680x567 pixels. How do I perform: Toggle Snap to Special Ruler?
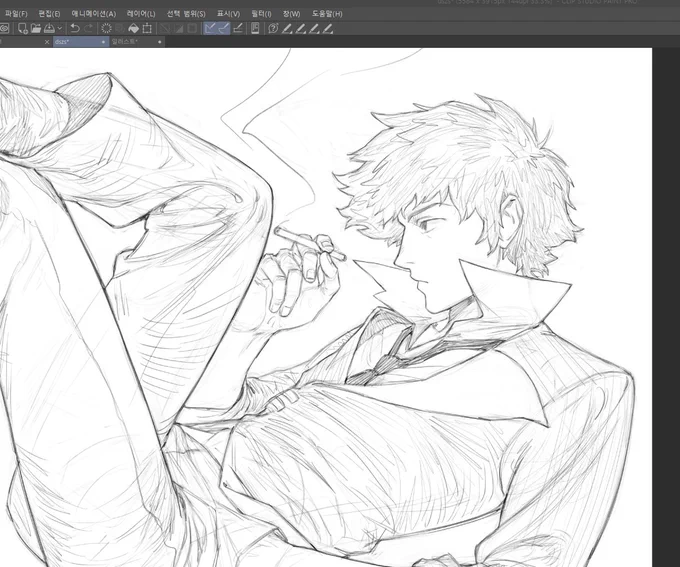click(223, 29)
